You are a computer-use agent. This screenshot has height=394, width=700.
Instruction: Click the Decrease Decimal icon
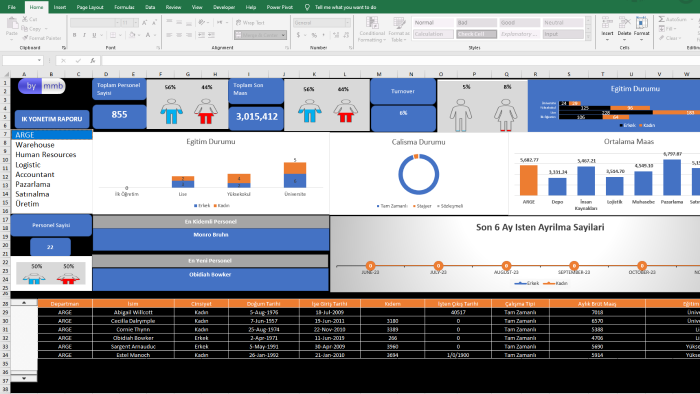[x=346, y=35]
